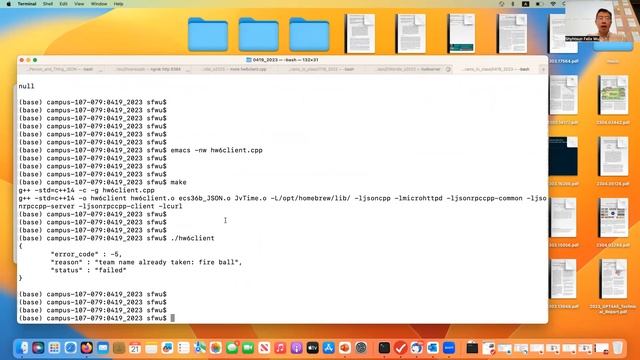Open the Shell menu
The height and width of the screenshot is (360, 640).
(48, 4)
